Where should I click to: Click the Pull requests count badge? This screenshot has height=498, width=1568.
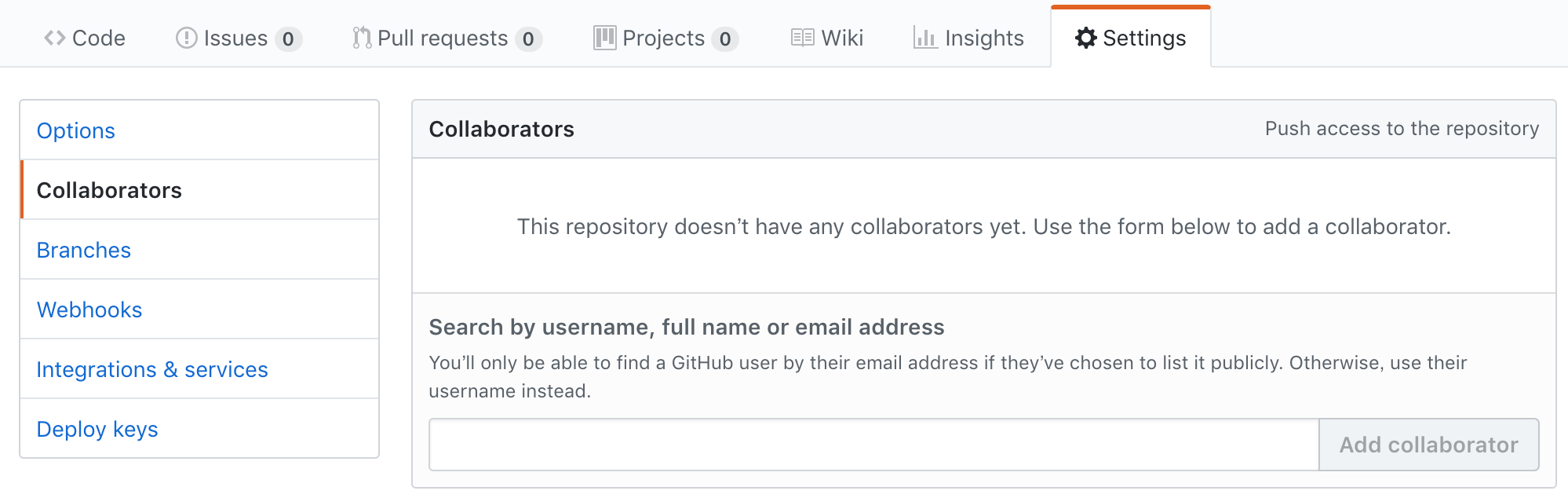pos(528,38)
